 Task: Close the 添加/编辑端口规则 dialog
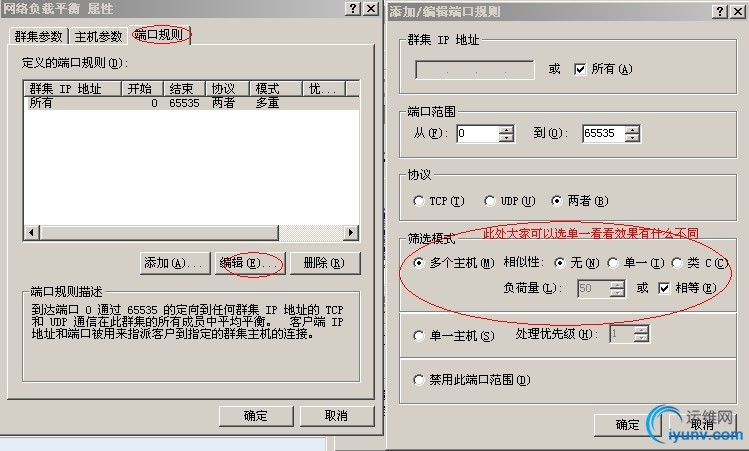[x=738, y=11]
